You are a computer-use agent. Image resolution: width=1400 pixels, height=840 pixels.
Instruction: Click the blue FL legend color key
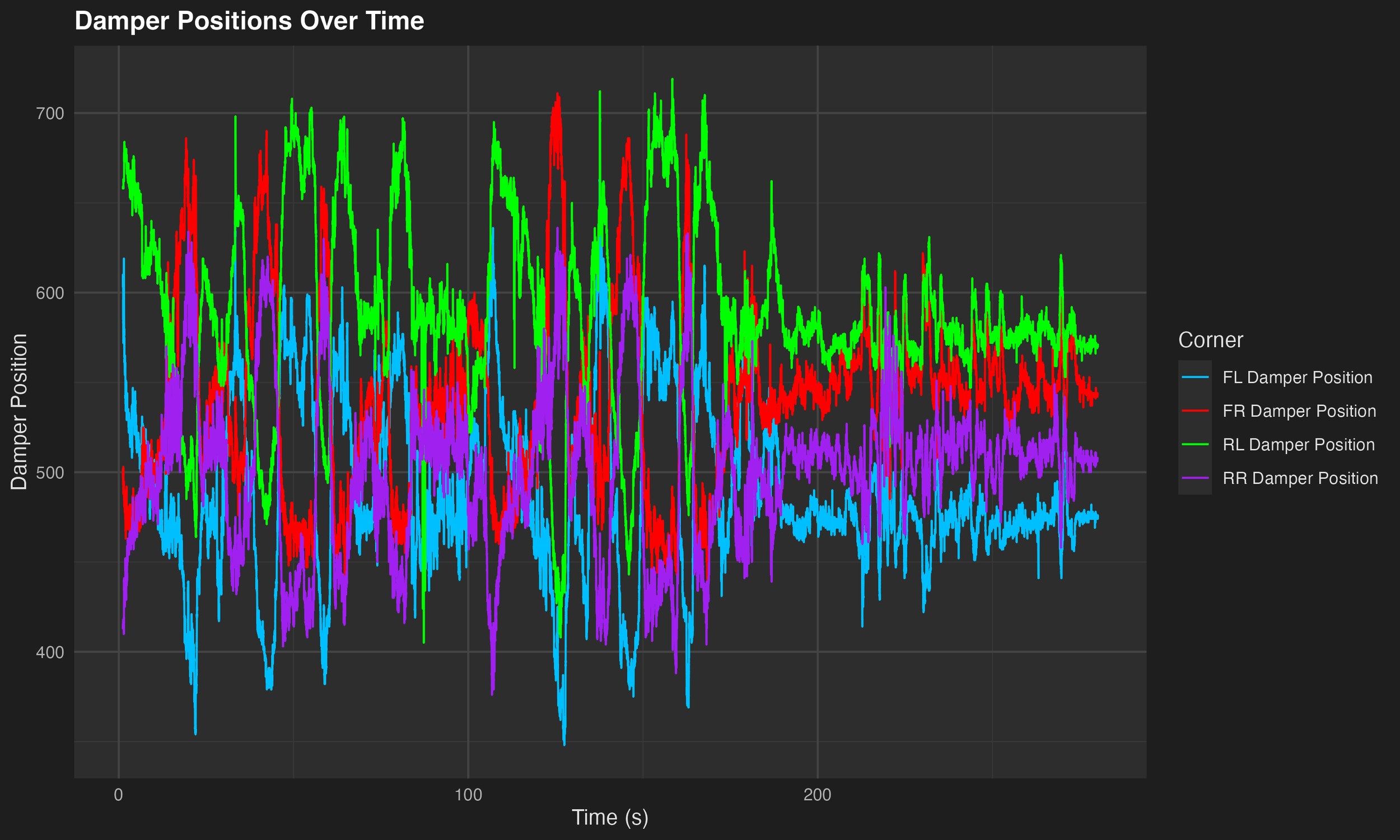pyautogui.click(x=1195, y=377)
